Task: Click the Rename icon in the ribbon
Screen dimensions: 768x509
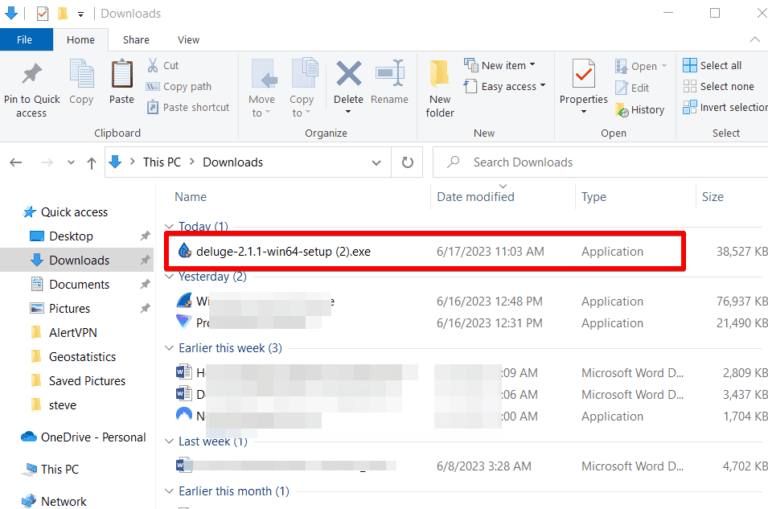Action: click(389, 75)
